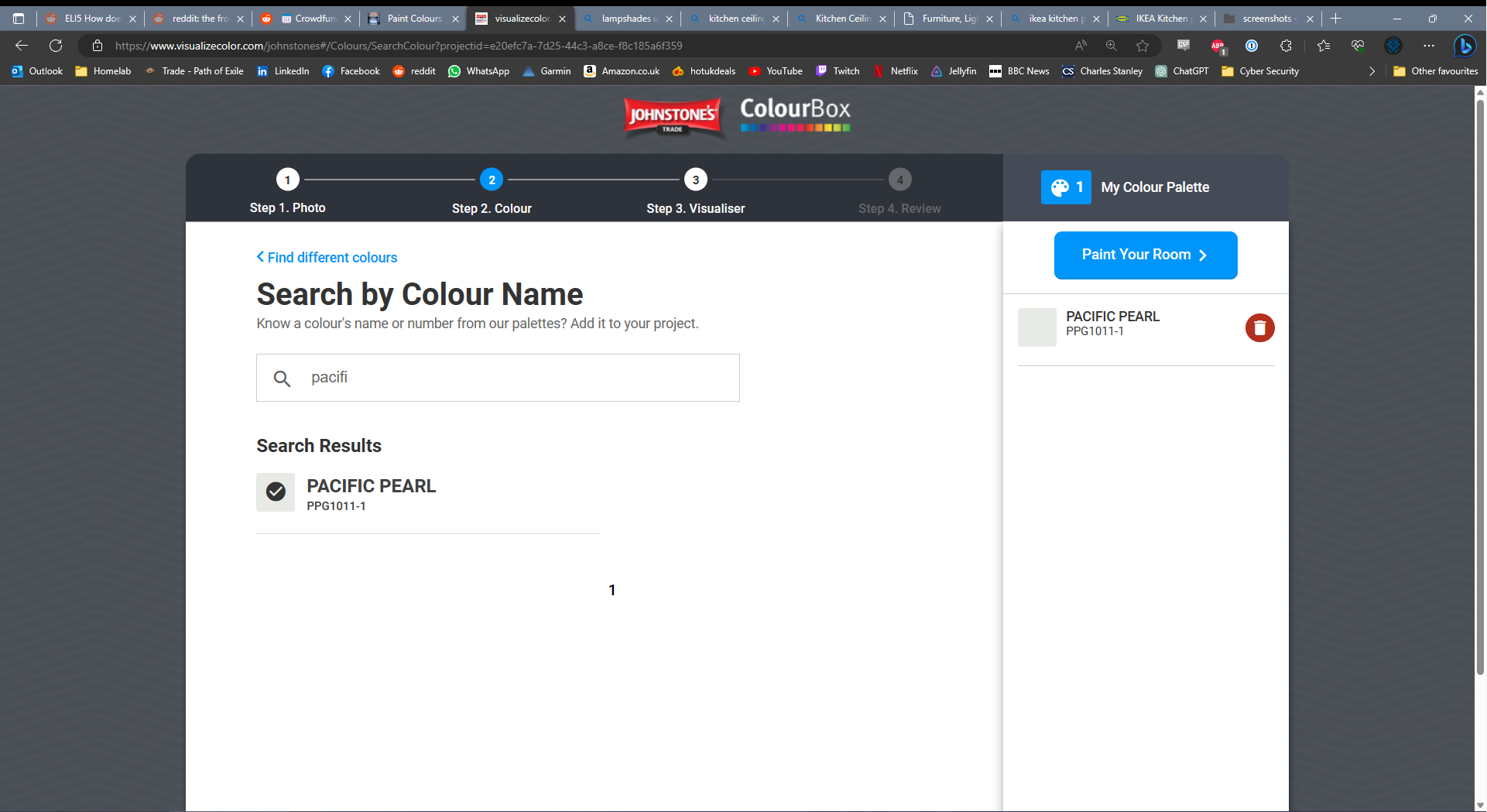Click the Paint Your Room button
The width and height of the screenshot is (1487, 812).
(x=1145, y=255)
